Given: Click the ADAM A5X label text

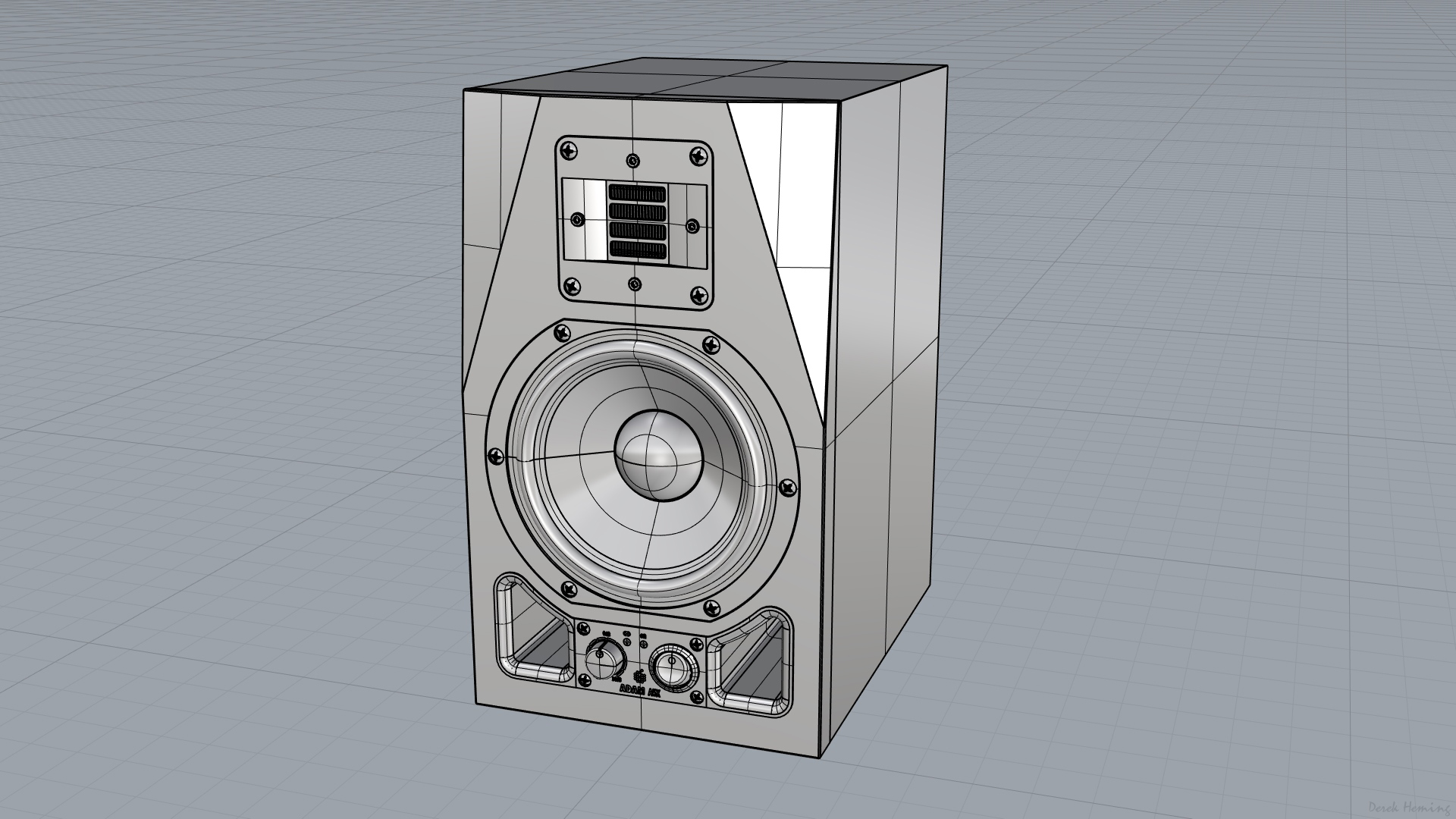Looking at the screenshot, I should [x=639, y=691].
